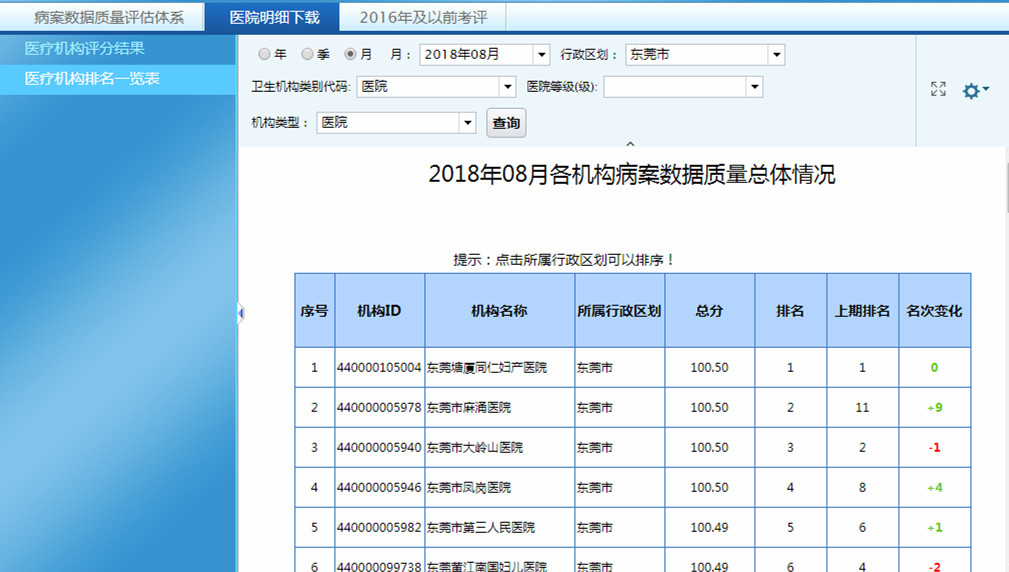This screenshot has width=1009, height=572.
Task: Click the 查询 search button
Action: click(x=506, y=123)
